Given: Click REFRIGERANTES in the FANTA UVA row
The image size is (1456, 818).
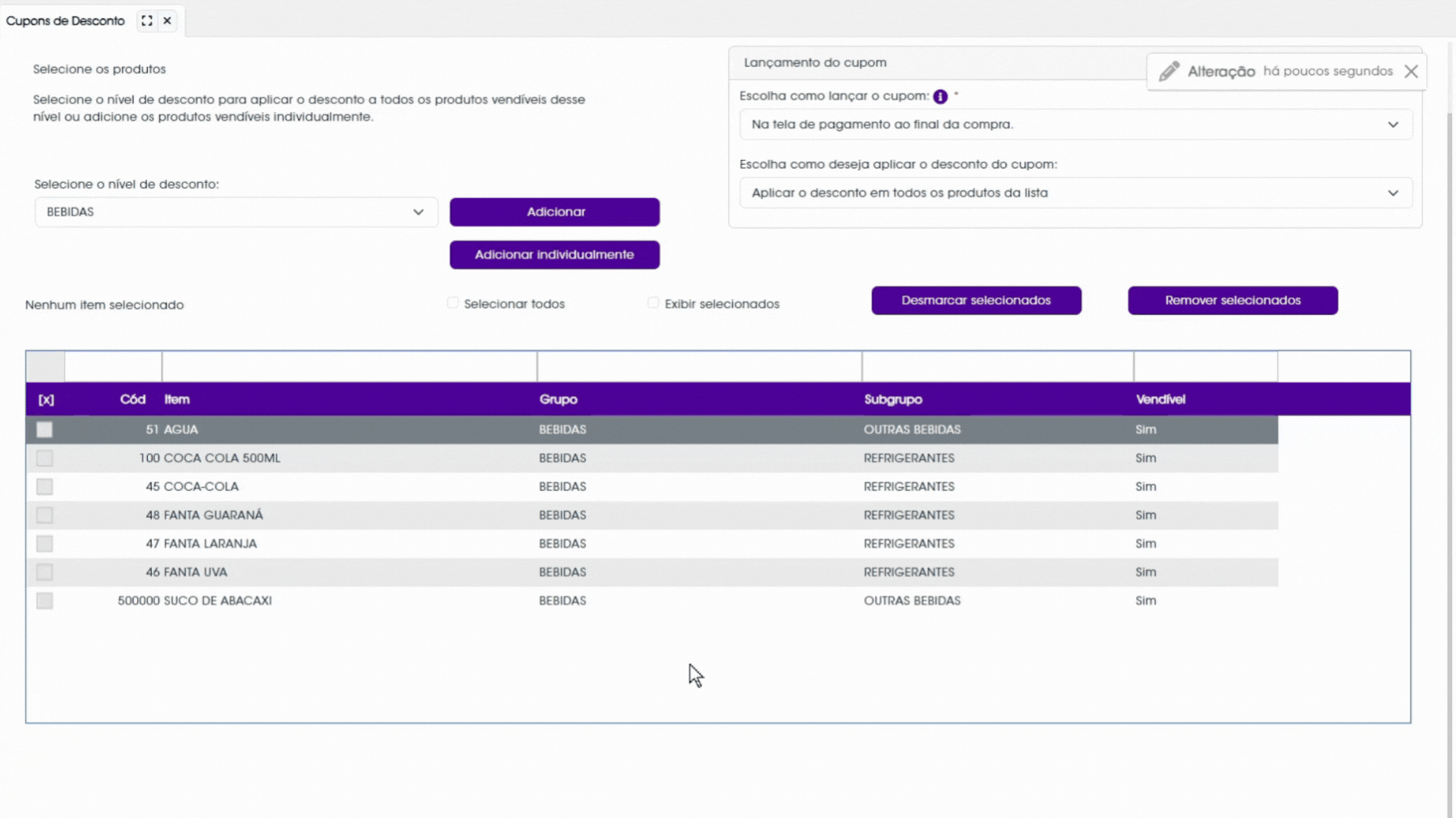Looking at the screenshot, I should click(909, 572).
